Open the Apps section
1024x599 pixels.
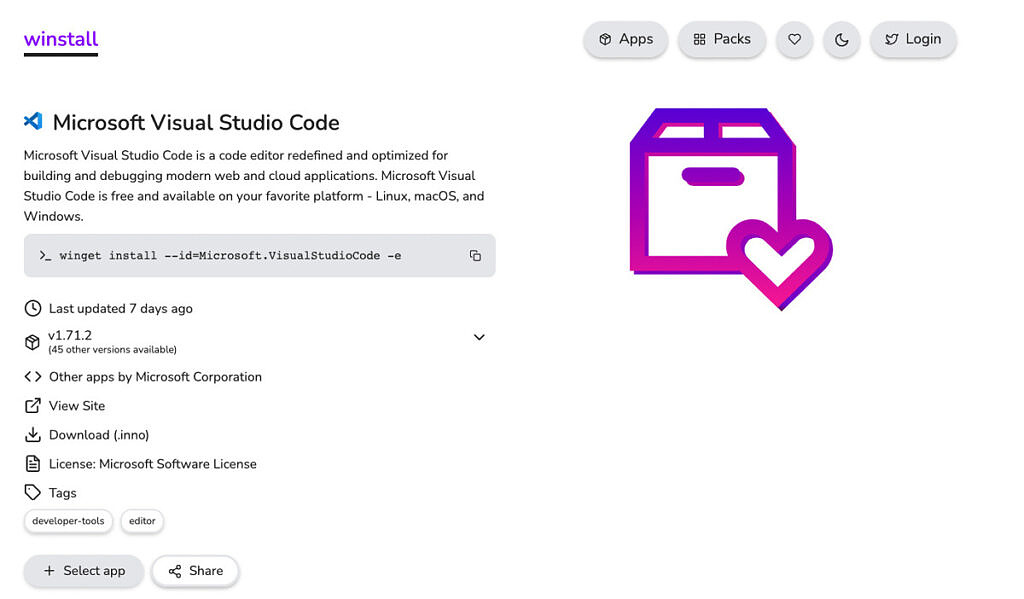625,39
